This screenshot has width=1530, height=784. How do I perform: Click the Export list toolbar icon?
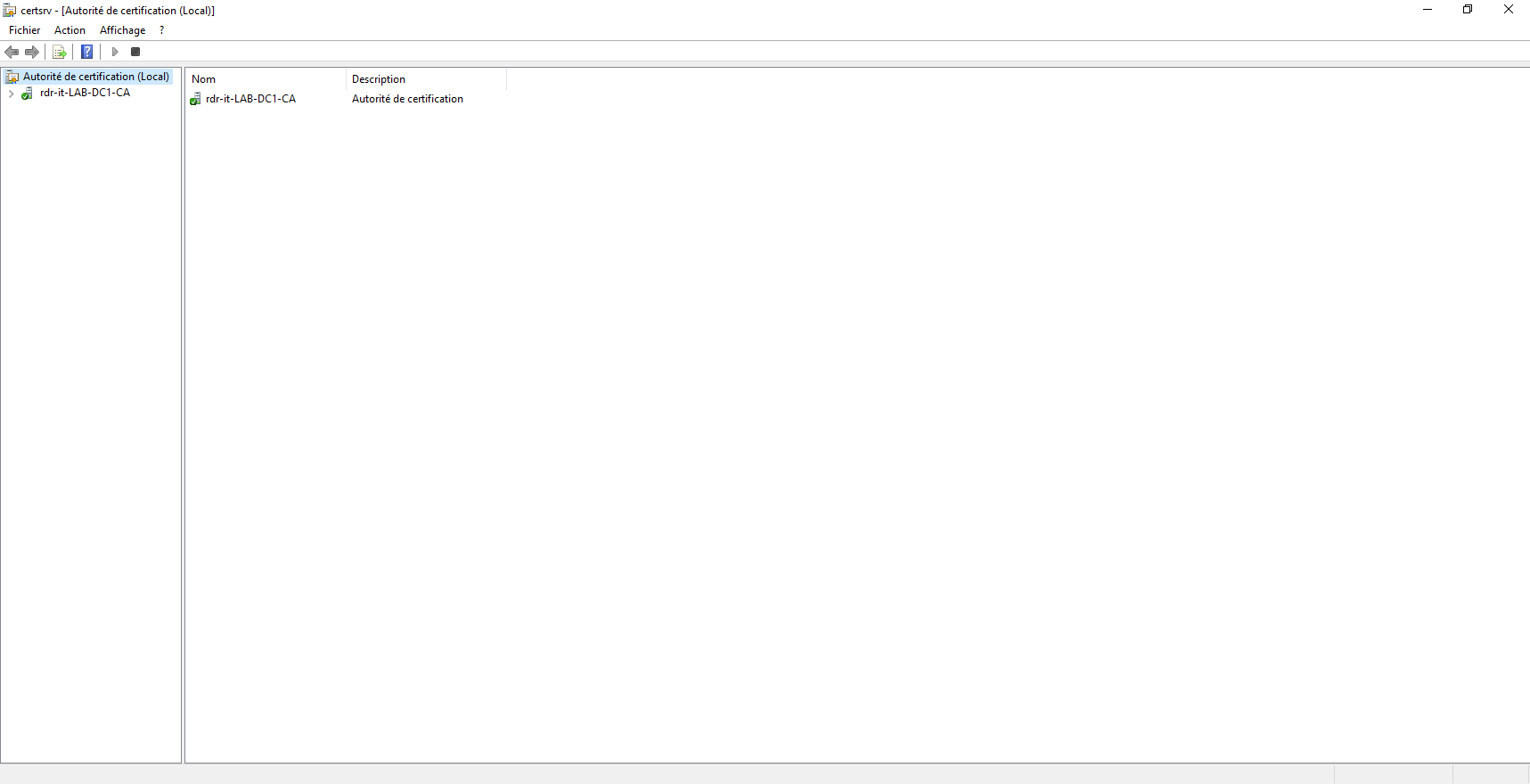coord(60,53)
